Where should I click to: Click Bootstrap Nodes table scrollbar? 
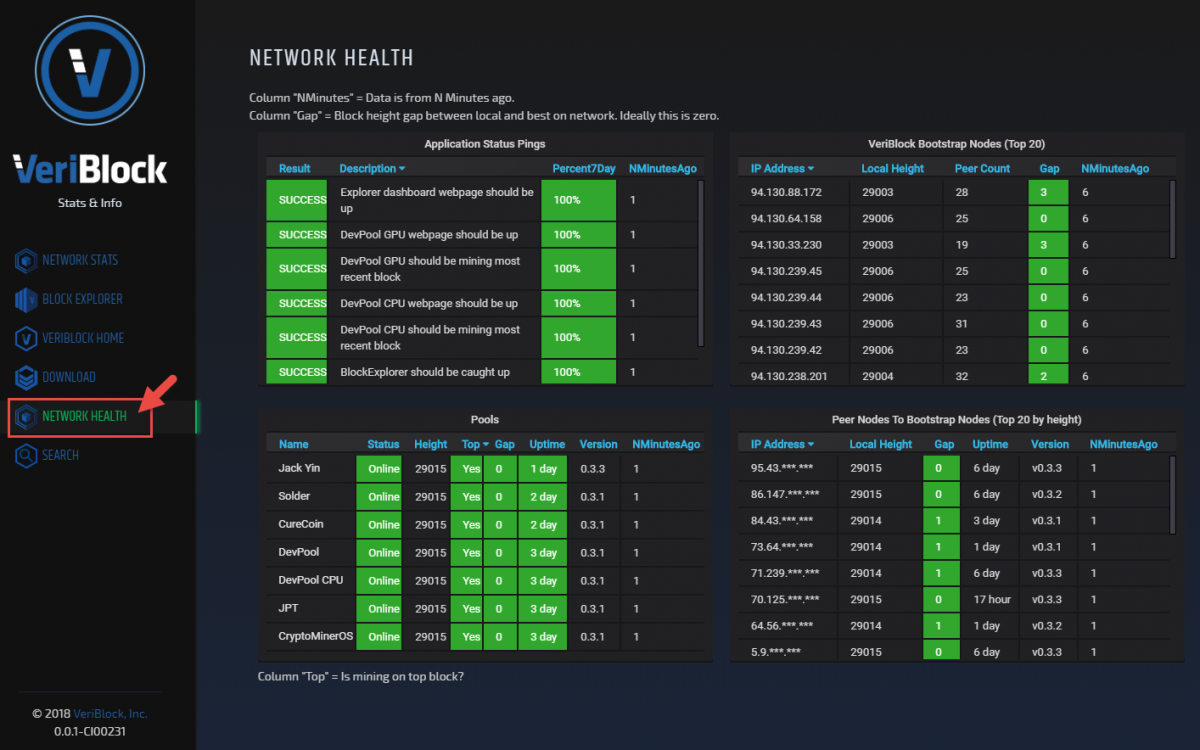1173,220
